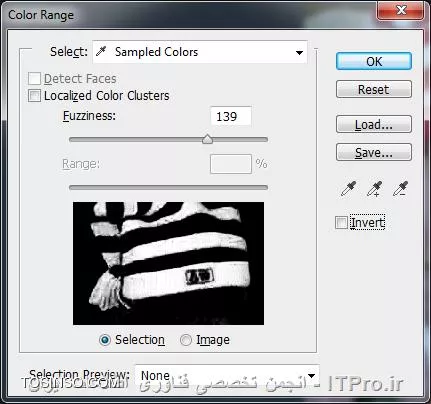The image size is (431, 404).
Task: Open the Selection Preview dropdown
Action: click(227, 376)
